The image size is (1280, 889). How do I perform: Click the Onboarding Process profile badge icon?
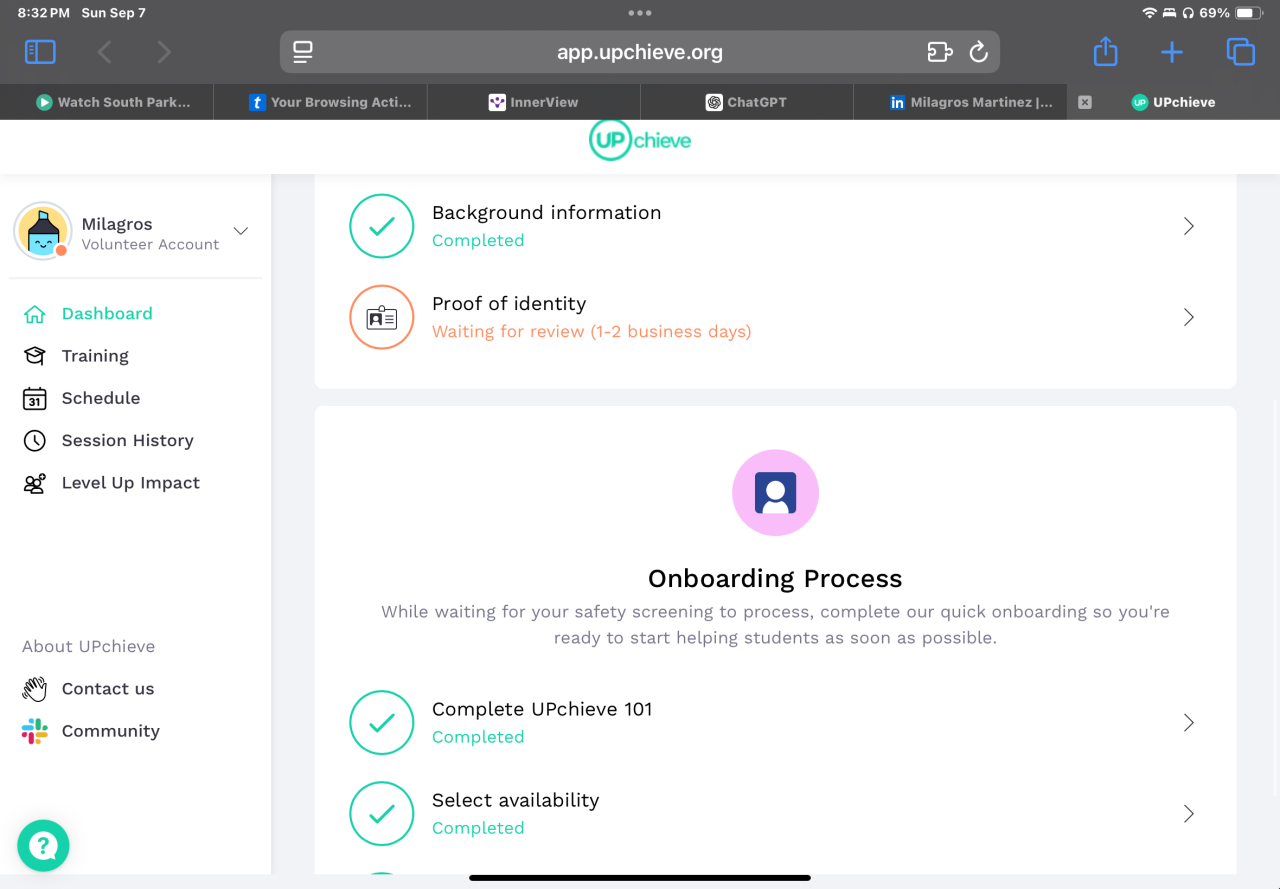click(775, 493)
